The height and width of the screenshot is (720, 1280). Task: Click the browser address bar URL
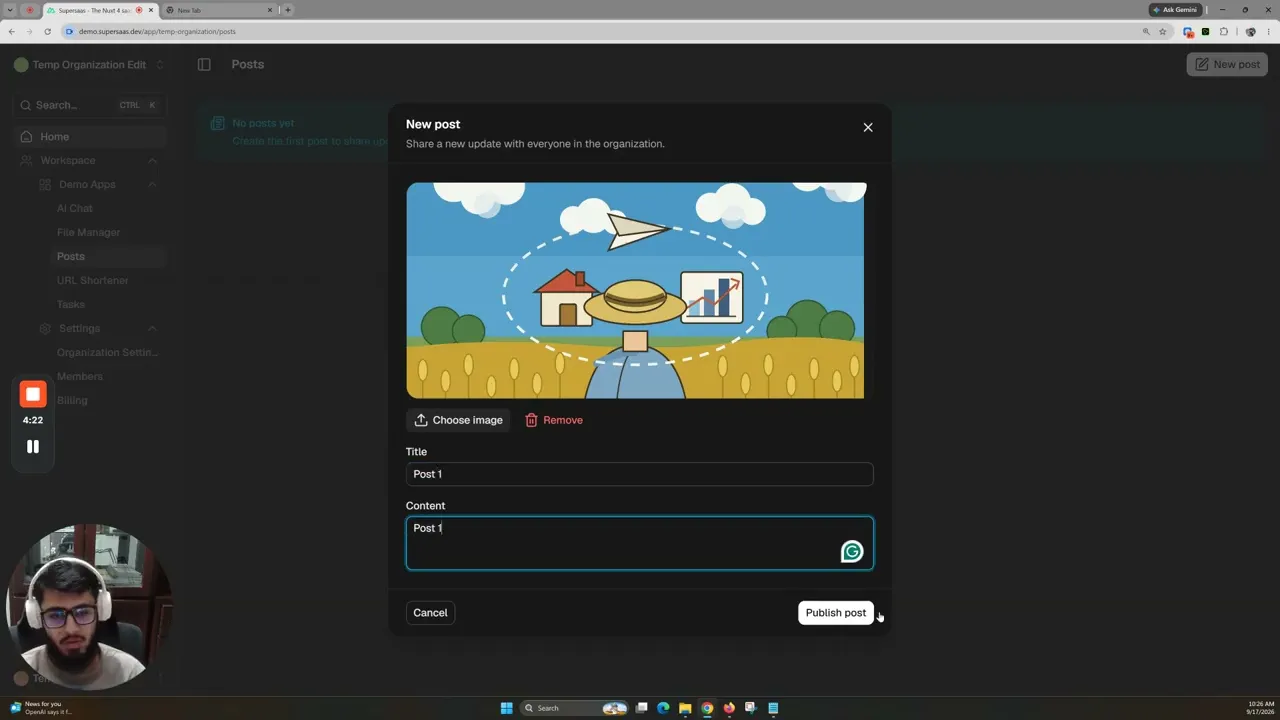coord(157,31)
